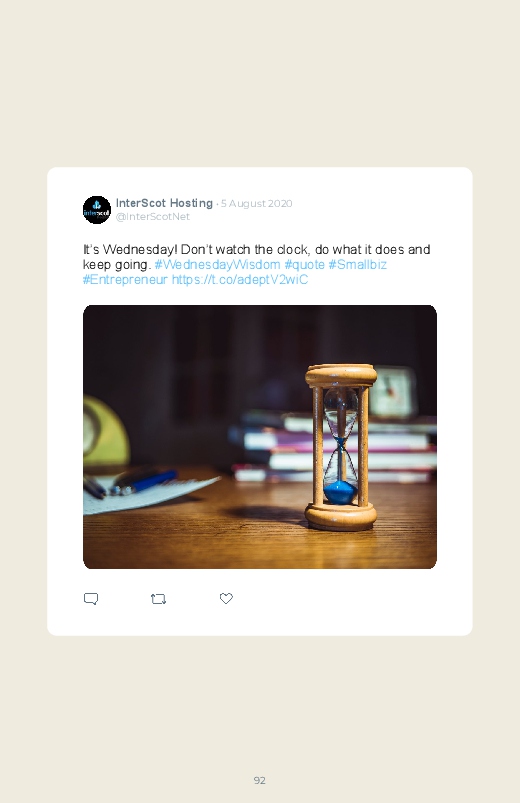
Task: Visit the t.co/adeptV2wiC link
Action: coord(240,280)
